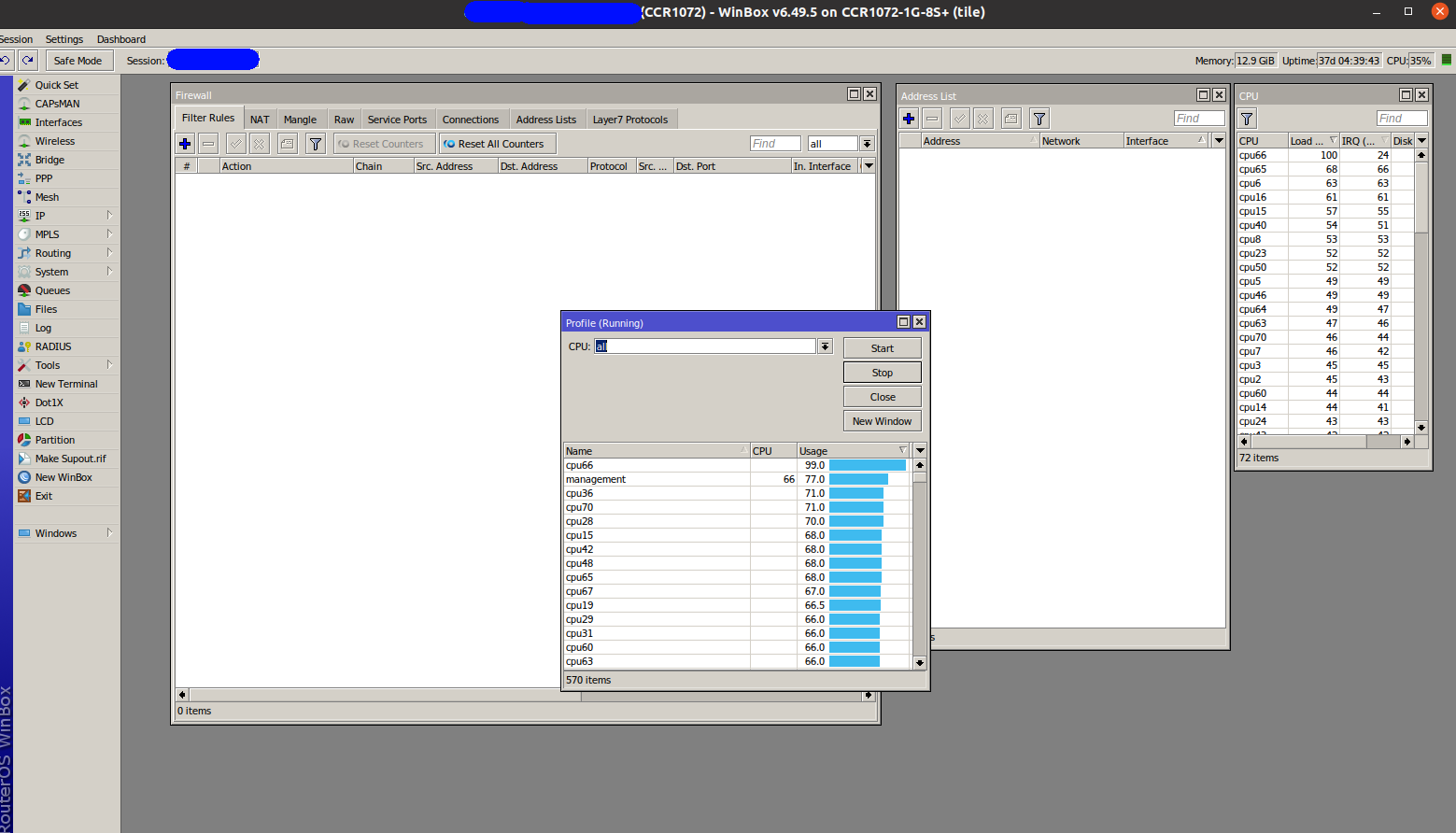Expand the Windows submenu in the sidebar
The height and width of the screenshot is (833, 1456).
point(67,533)
